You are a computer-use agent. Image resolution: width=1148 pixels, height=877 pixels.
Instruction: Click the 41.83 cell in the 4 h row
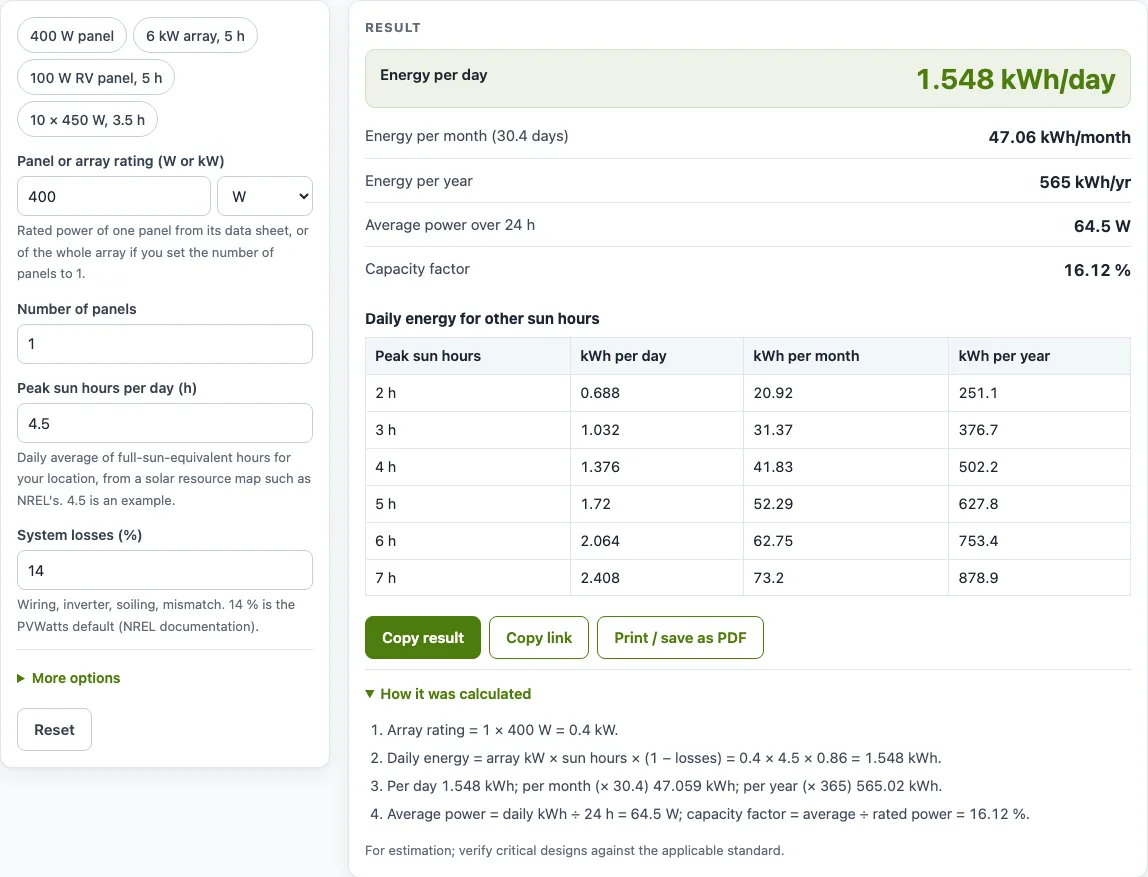(x=846, y=467)
